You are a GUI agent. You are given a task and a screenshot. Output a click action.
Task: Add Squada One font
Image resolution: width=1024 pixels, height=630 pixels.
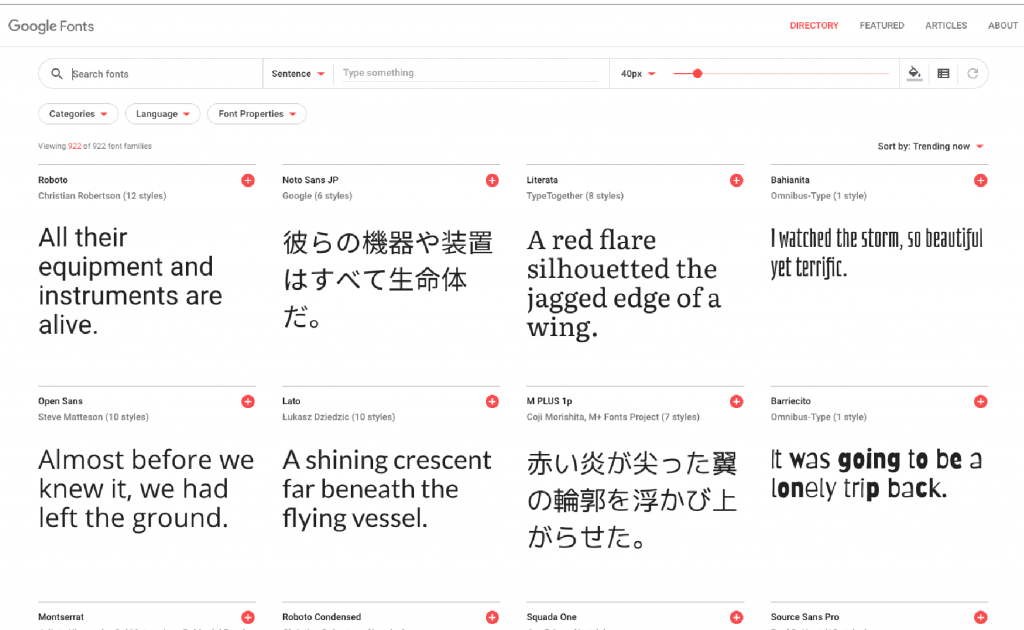click(737, 617)
